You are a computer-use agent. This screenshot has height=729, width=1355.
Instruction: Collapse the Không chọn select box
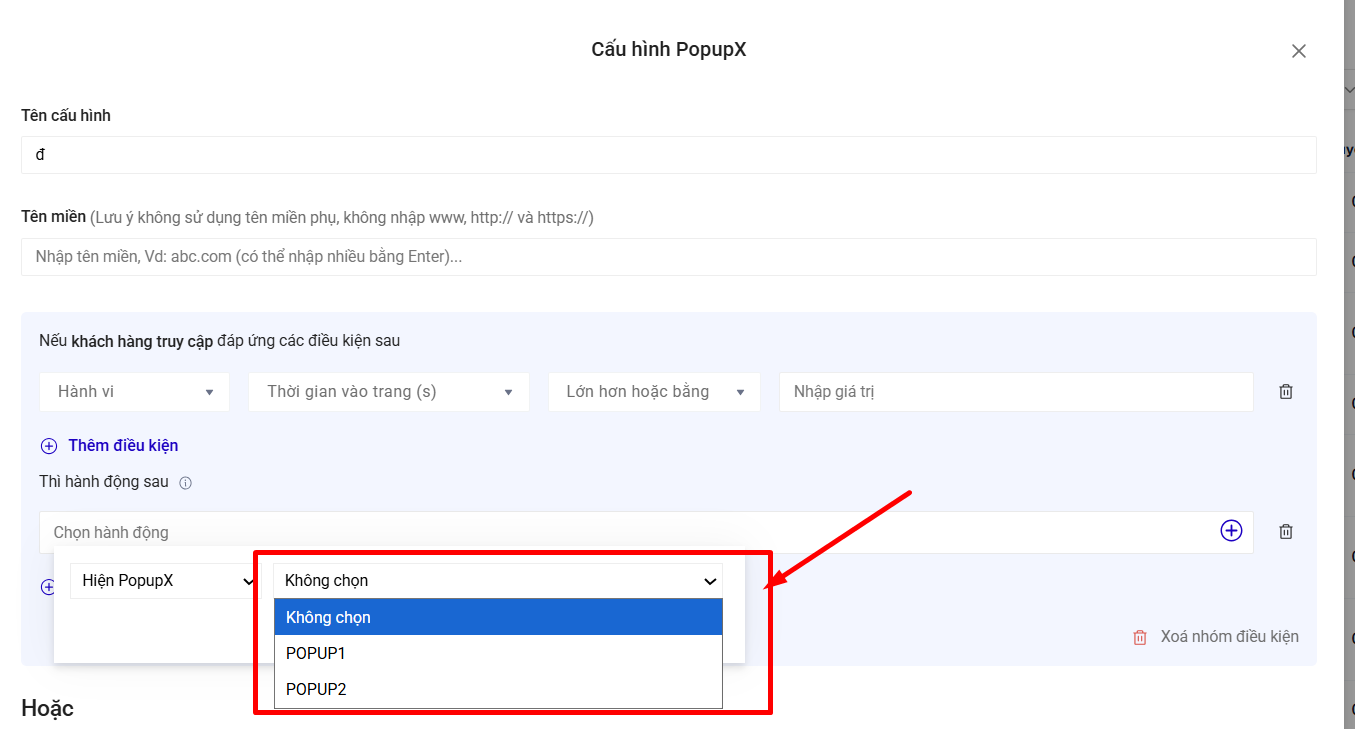tap(498, 581)
